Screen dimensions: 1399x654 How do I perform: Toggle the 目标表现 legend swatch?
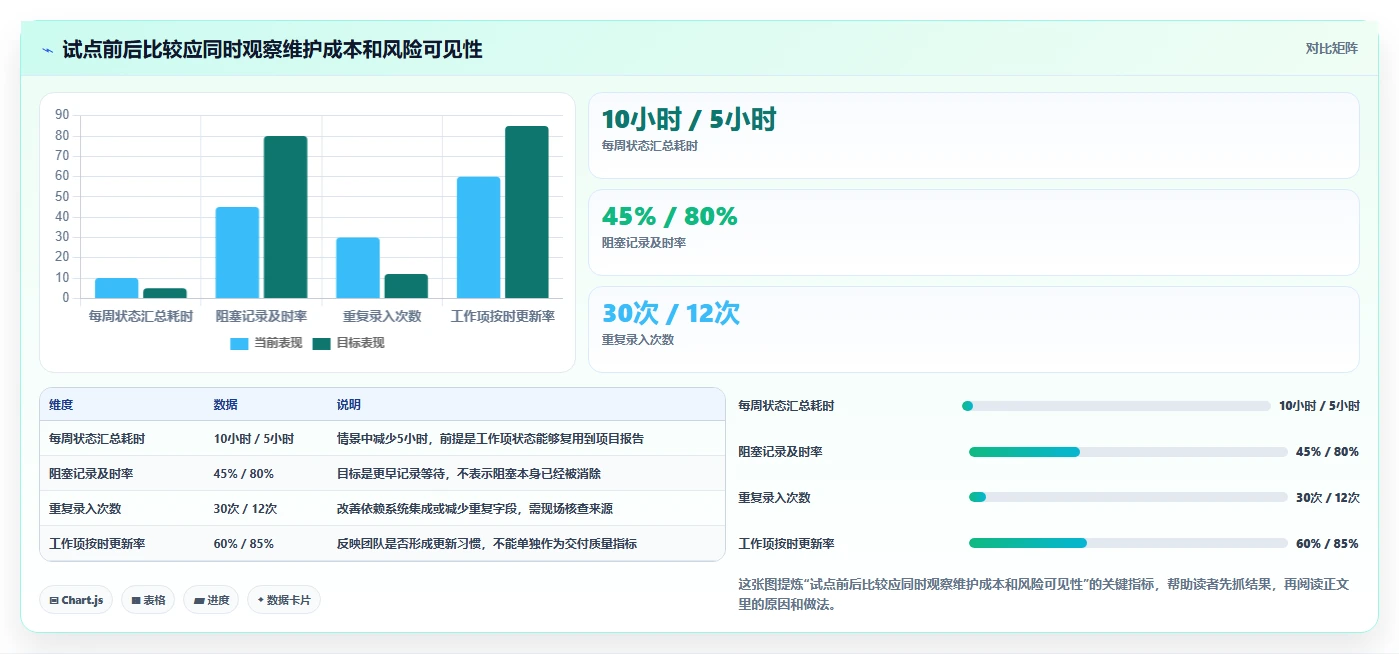point(321,343)
